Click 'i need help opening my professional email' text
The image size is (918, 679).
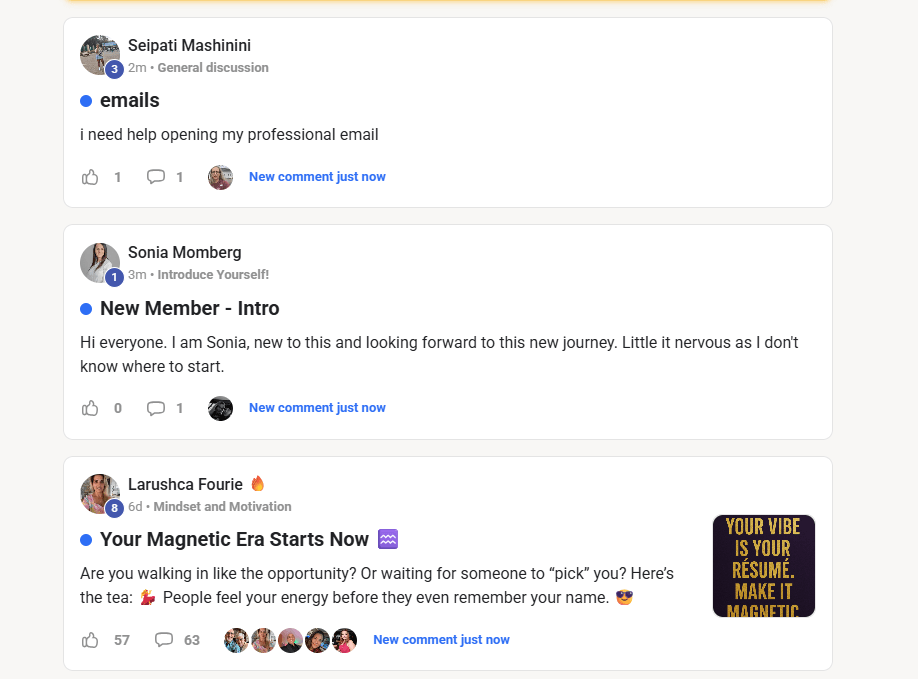(x=229, y=135)
